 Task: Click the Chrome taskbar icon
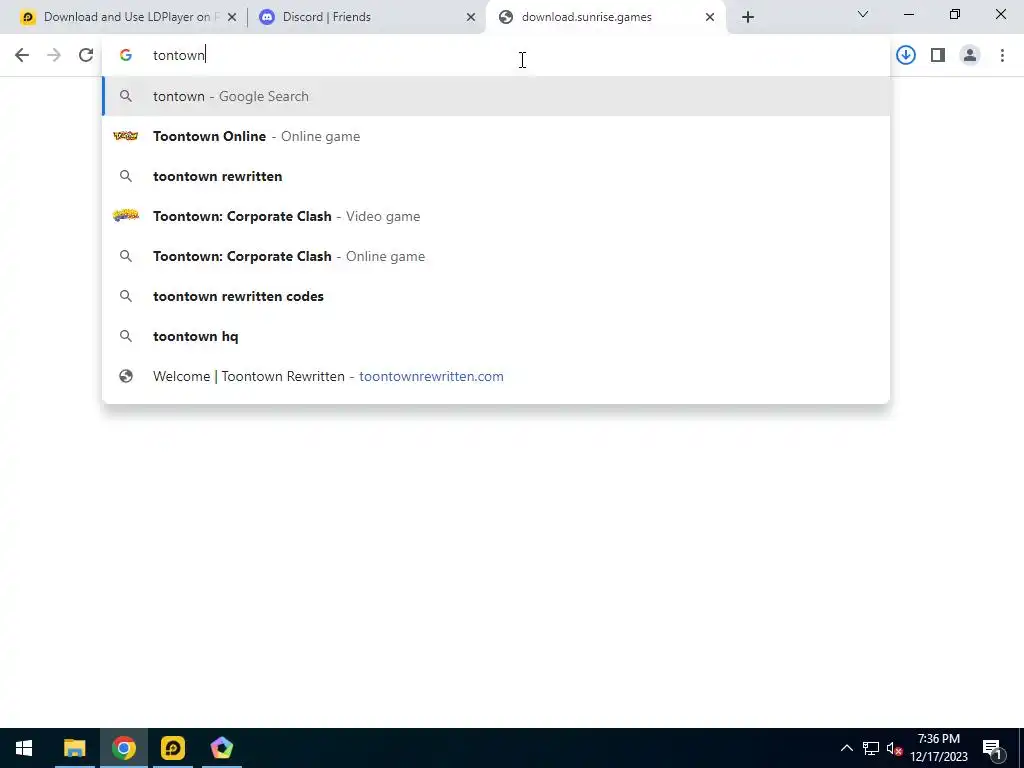[123, 748]
